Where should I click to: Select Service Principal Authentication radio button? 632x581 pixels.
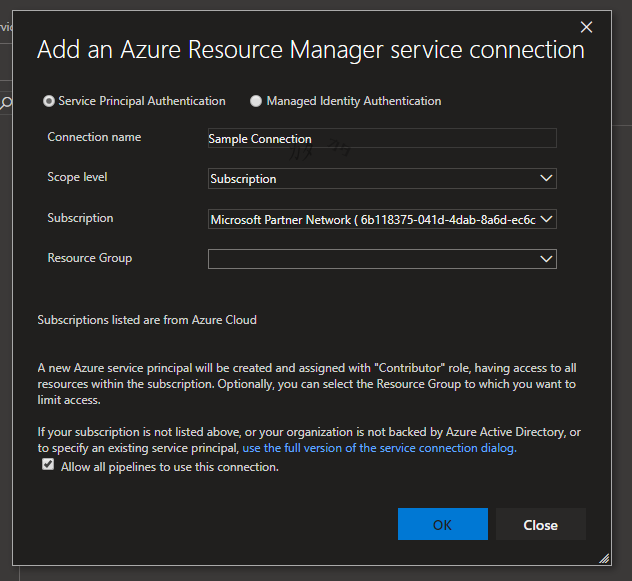[x=49, y=101]
